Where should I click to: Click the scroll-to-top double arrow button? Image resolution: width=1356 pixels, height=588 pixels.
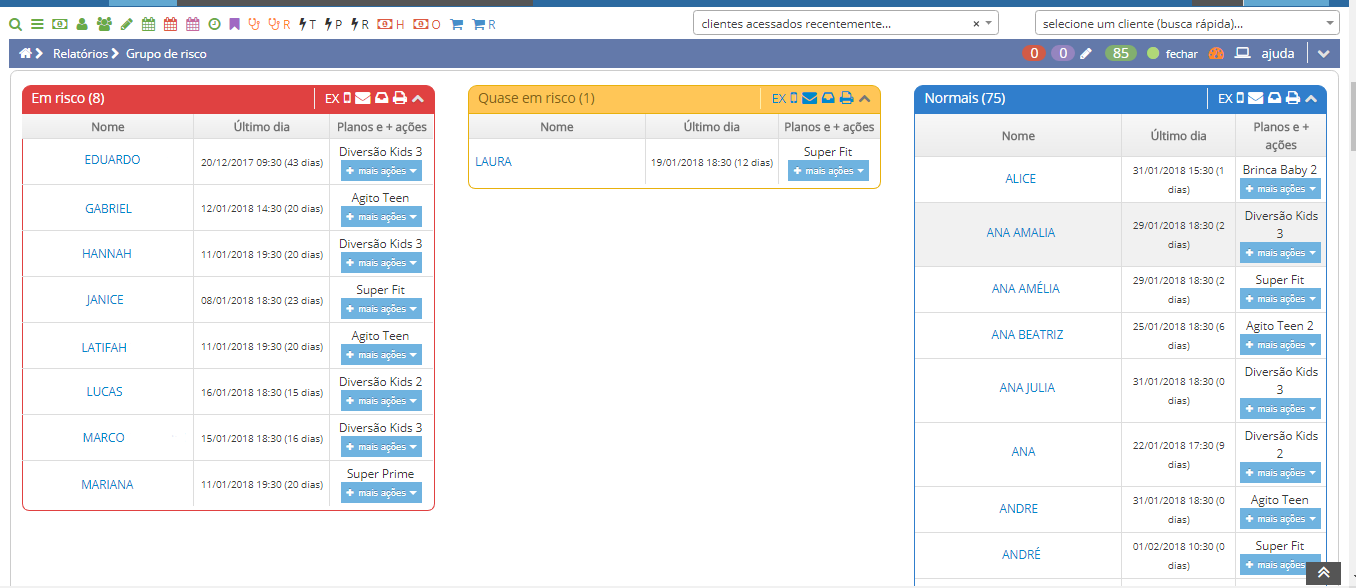[x=1323, y=572]
